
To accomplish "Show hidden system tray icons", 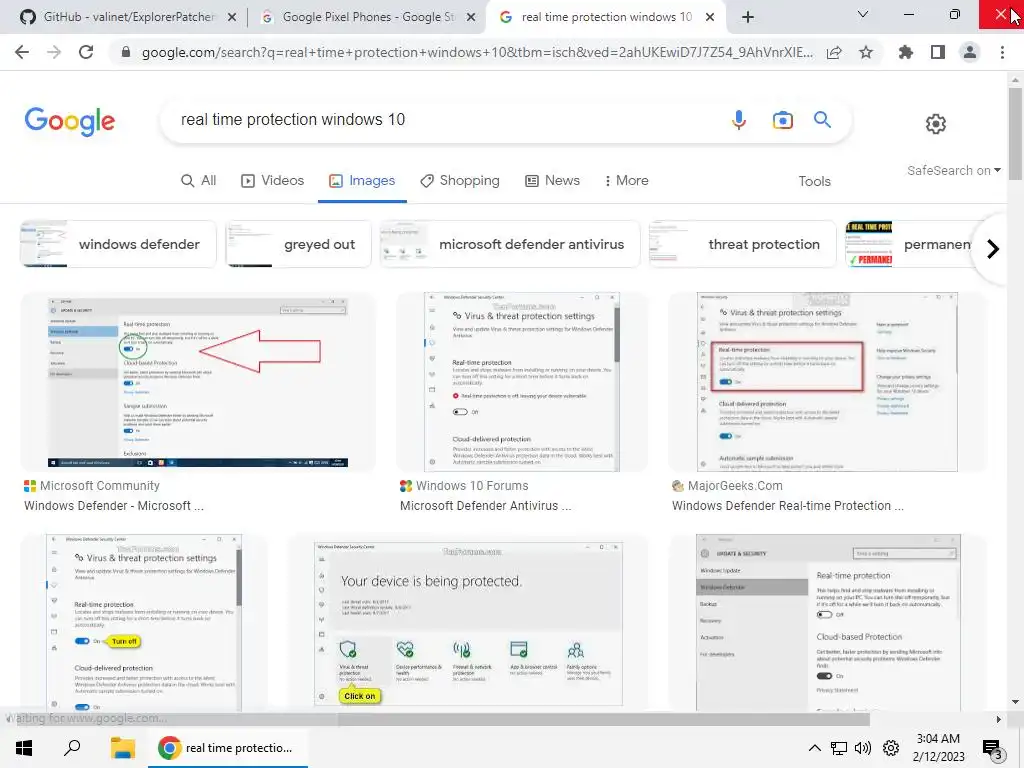I will 814,748.
